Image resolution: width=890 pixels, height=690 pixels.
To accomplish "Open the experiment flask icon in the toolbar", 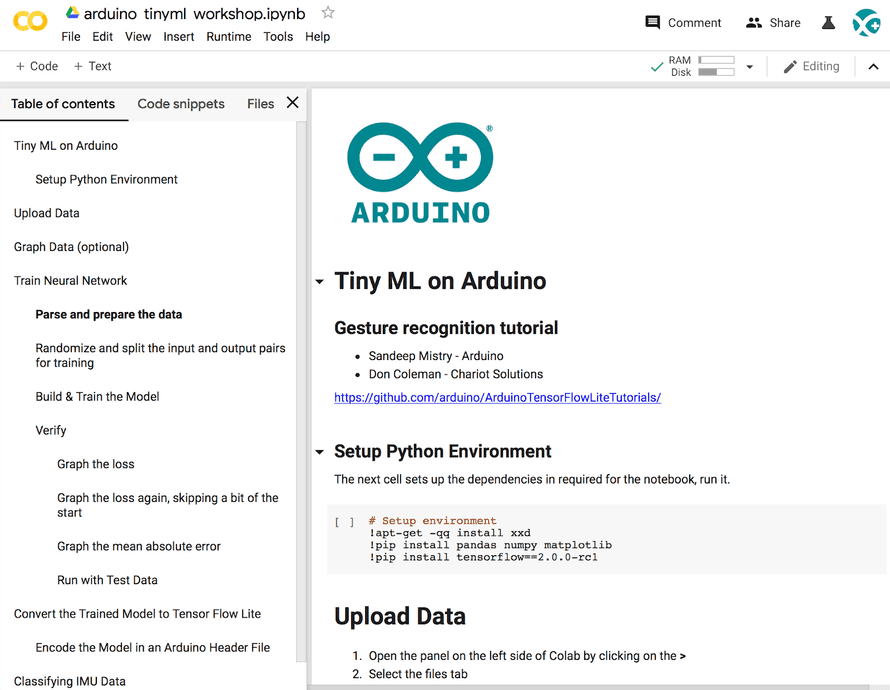I will (828, 22).
